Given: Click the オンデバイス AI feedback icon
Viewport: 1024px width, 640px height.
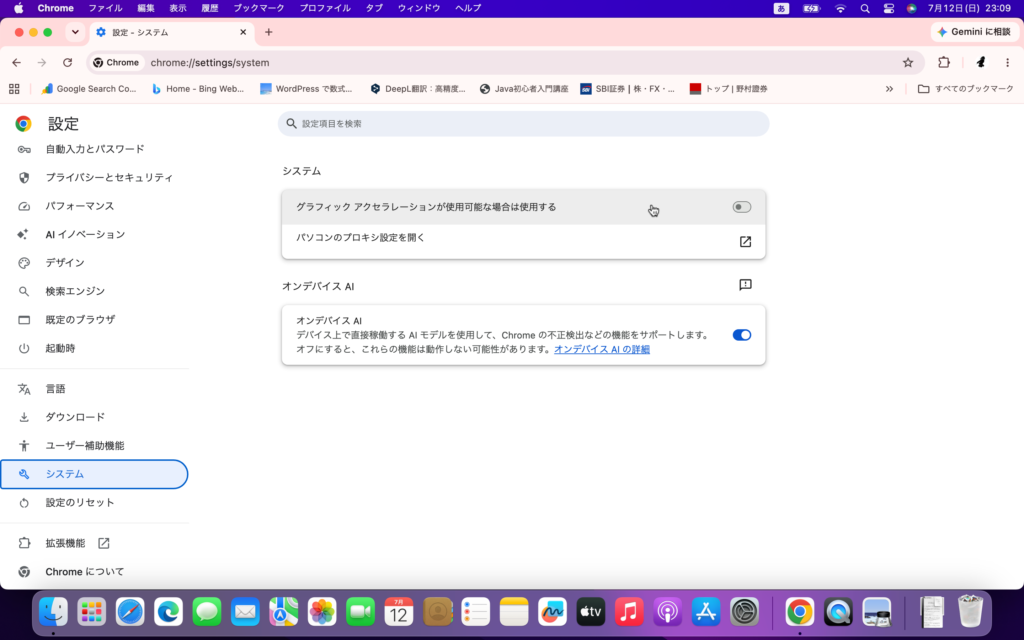Looking at the screenshot, I should (x=745, y=285).
